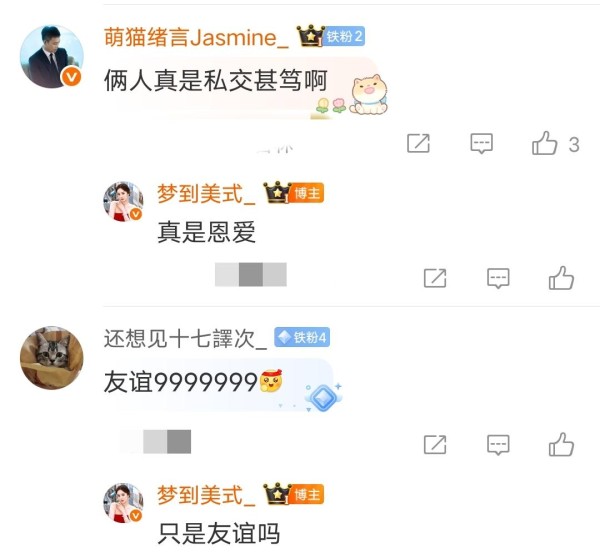Share 萌猫绪言Jasmine_'s comment using forward icon

pos(418,144)
